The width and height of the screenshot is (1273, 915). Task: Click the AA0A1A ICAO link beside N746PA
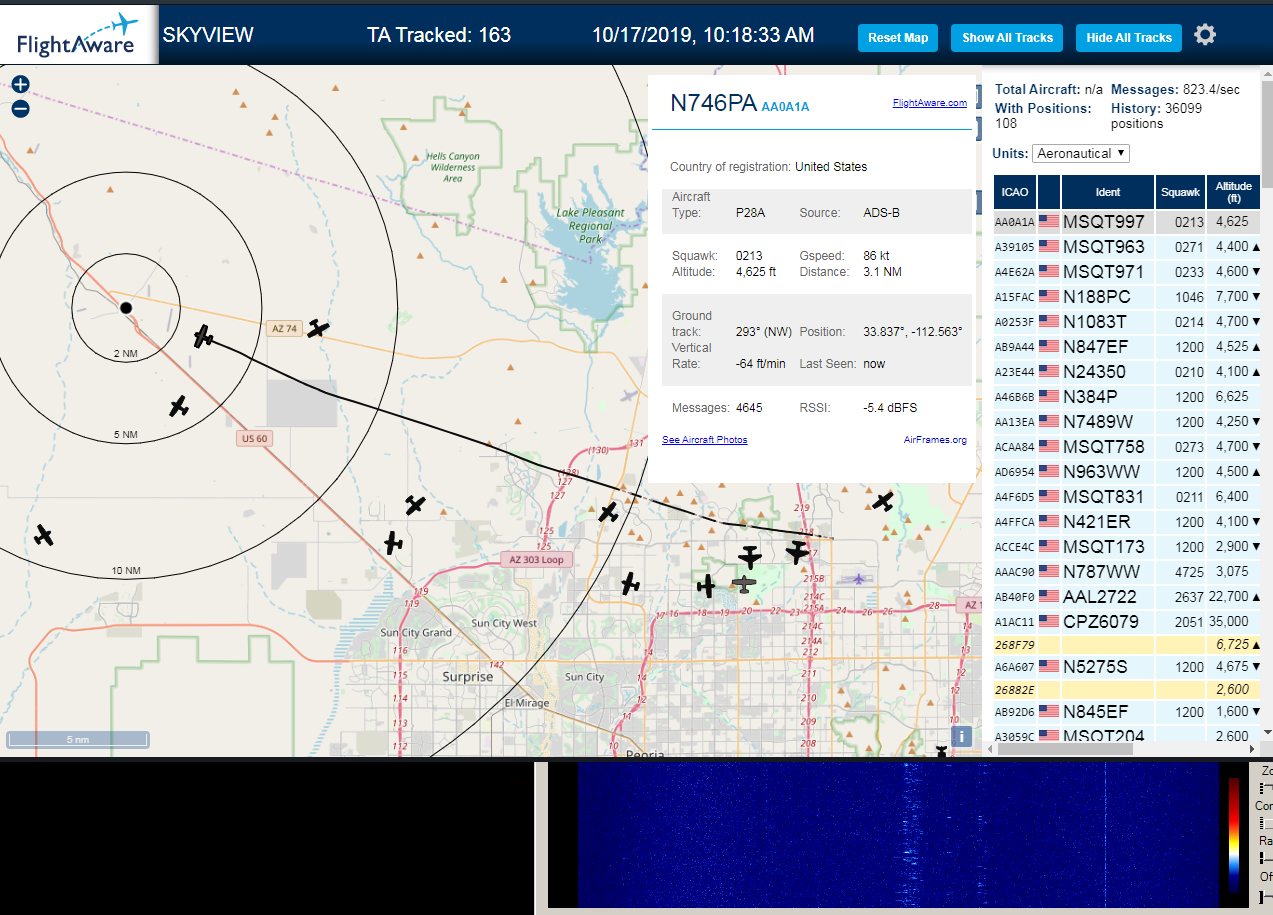785,107
